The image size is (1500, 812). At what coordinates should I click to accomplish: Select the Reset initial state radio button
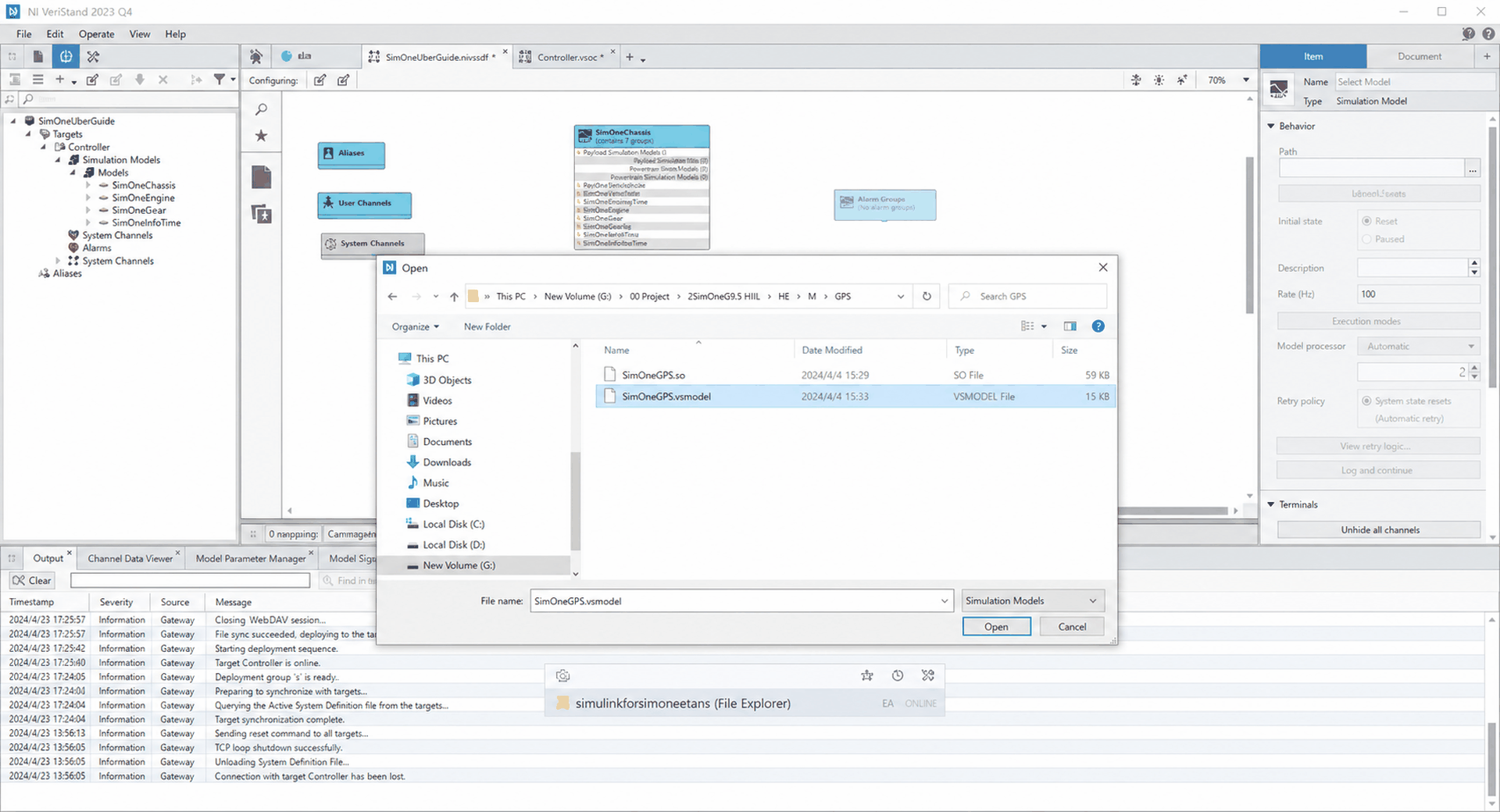click(1366, 221)
